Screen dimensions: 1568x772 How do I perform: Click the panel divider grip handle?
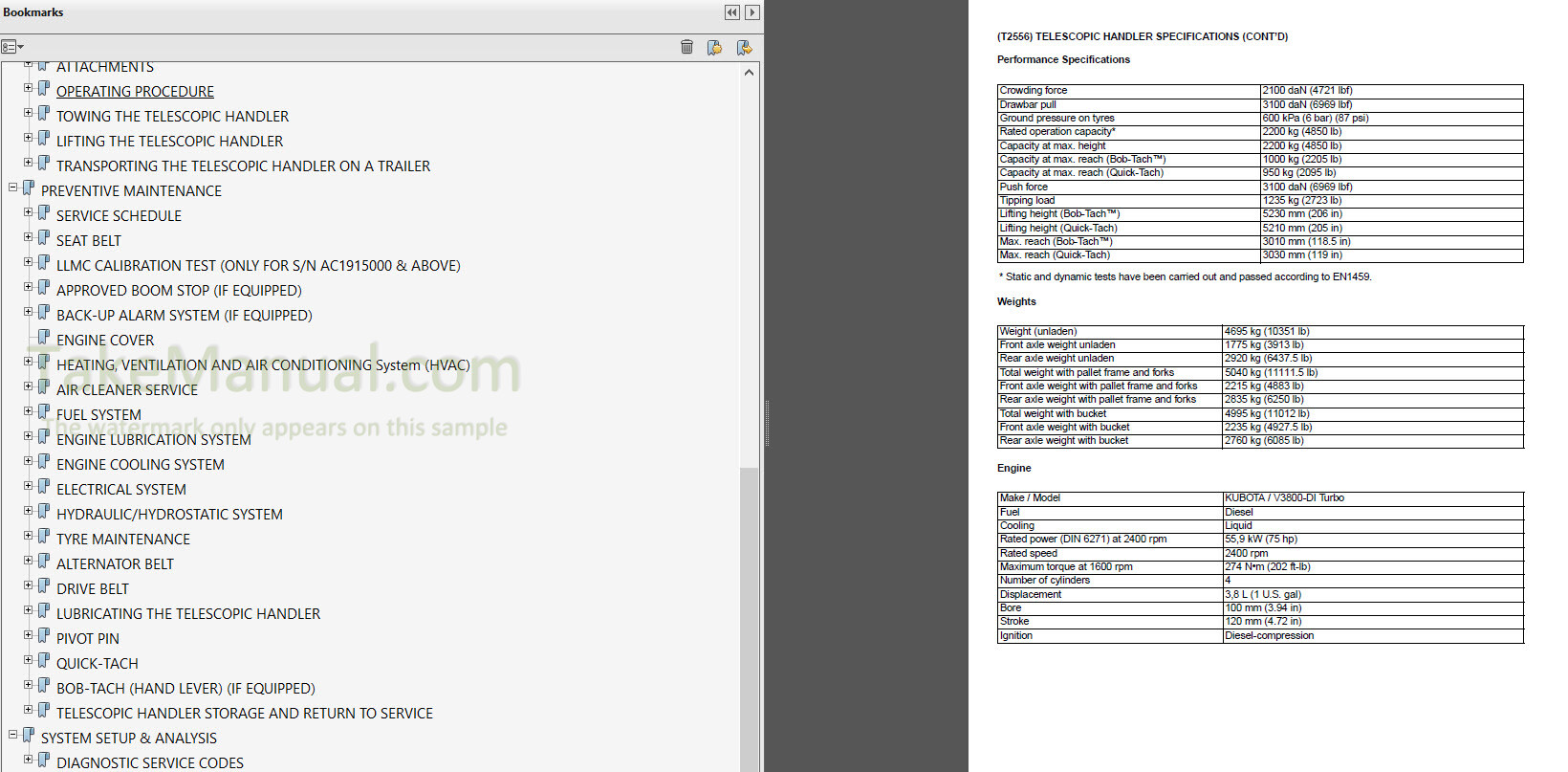point(767,423)
